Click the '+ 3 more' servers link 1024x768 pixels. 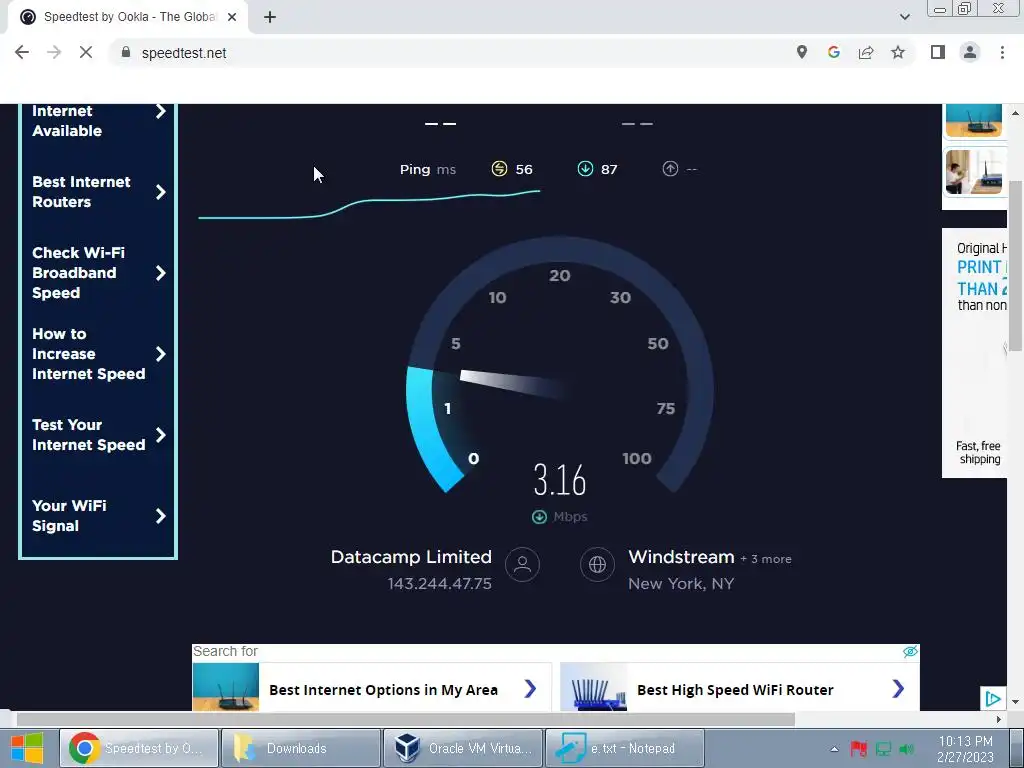766,559
